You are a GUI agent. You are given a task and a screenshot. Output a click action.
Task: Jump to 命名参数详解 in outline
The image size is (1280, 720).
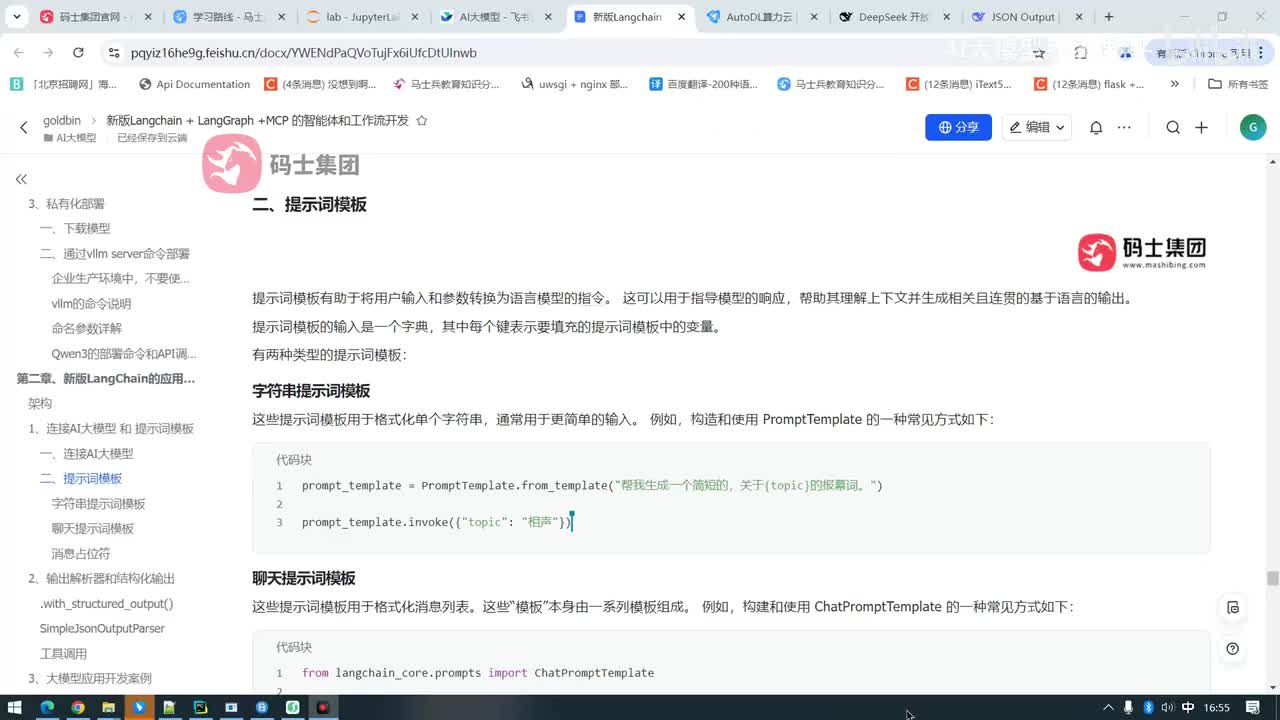click(87, 328)
